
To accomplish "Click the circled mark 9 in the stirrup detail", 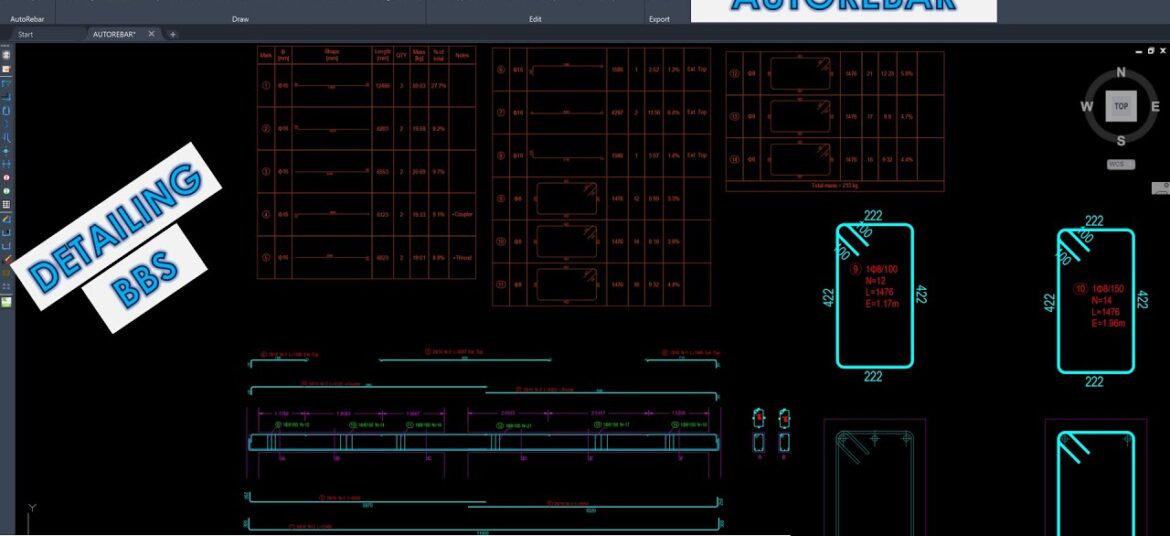I will coord(856,269).
